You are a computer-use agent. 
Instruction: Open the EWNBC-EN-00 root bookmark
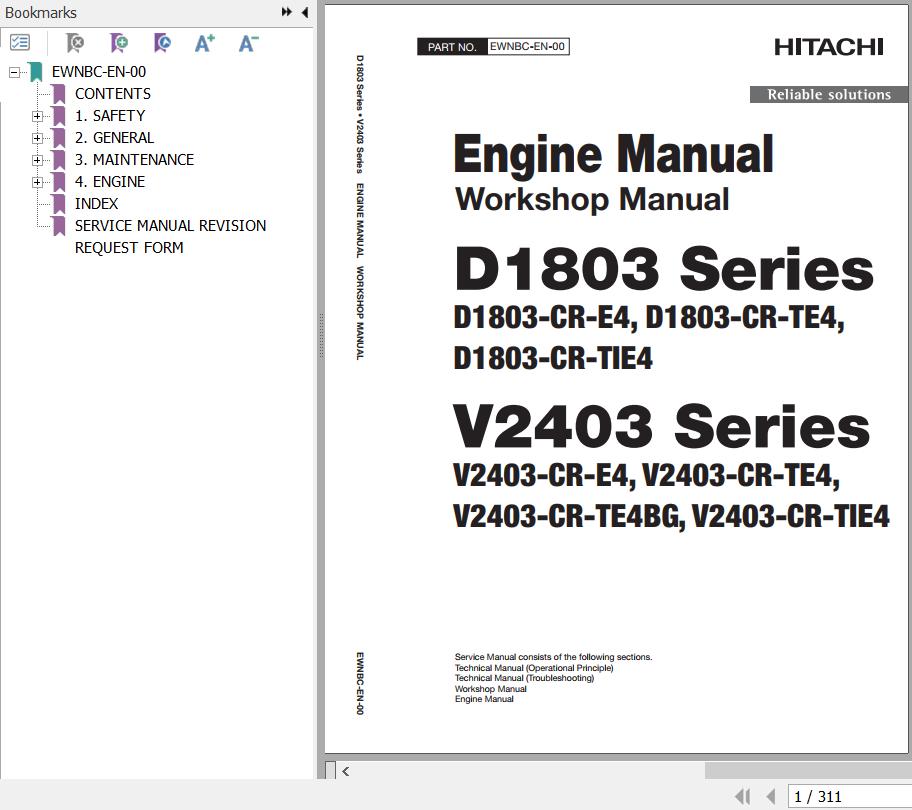click(99, 72)
